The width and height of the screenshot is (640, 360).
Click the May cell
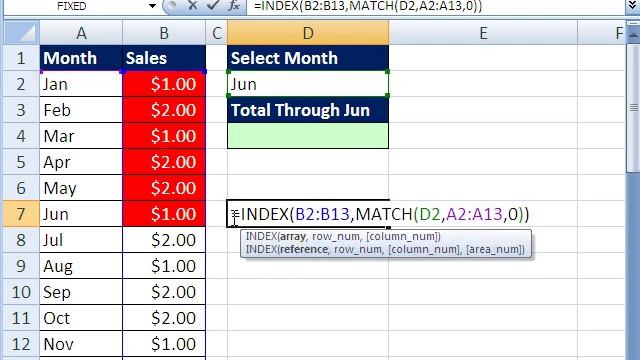(x=81, y=188)
